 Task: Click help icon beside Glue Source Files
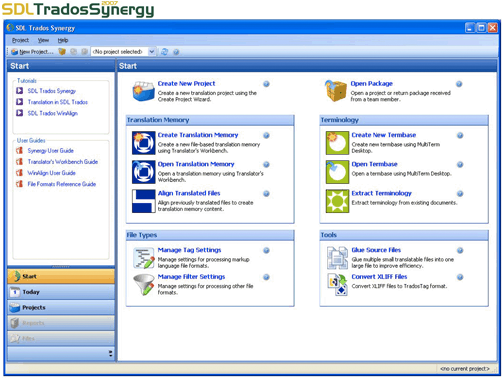460,250
